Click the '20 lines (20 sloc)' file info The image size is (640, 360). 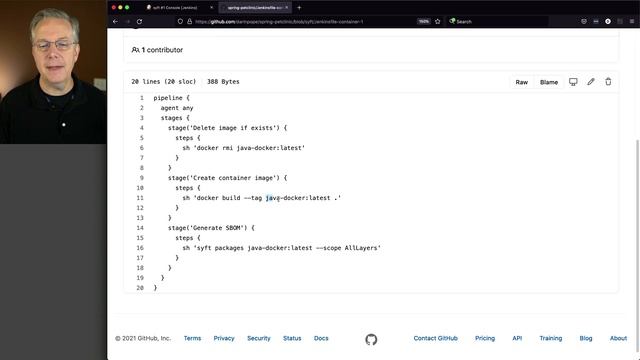coord(164,82)
